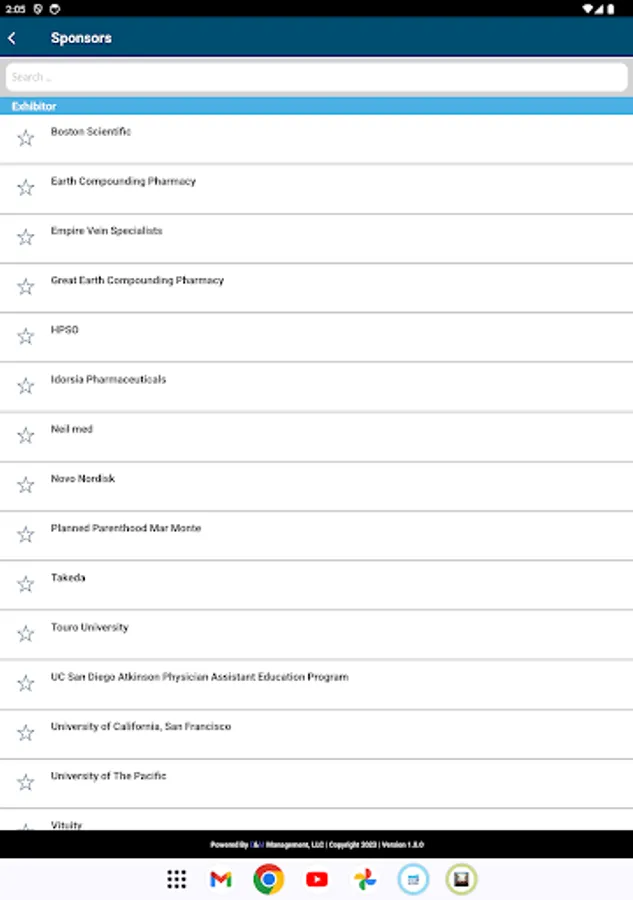
Task: Focus the Search input field
Action: [x=316, y=77]
